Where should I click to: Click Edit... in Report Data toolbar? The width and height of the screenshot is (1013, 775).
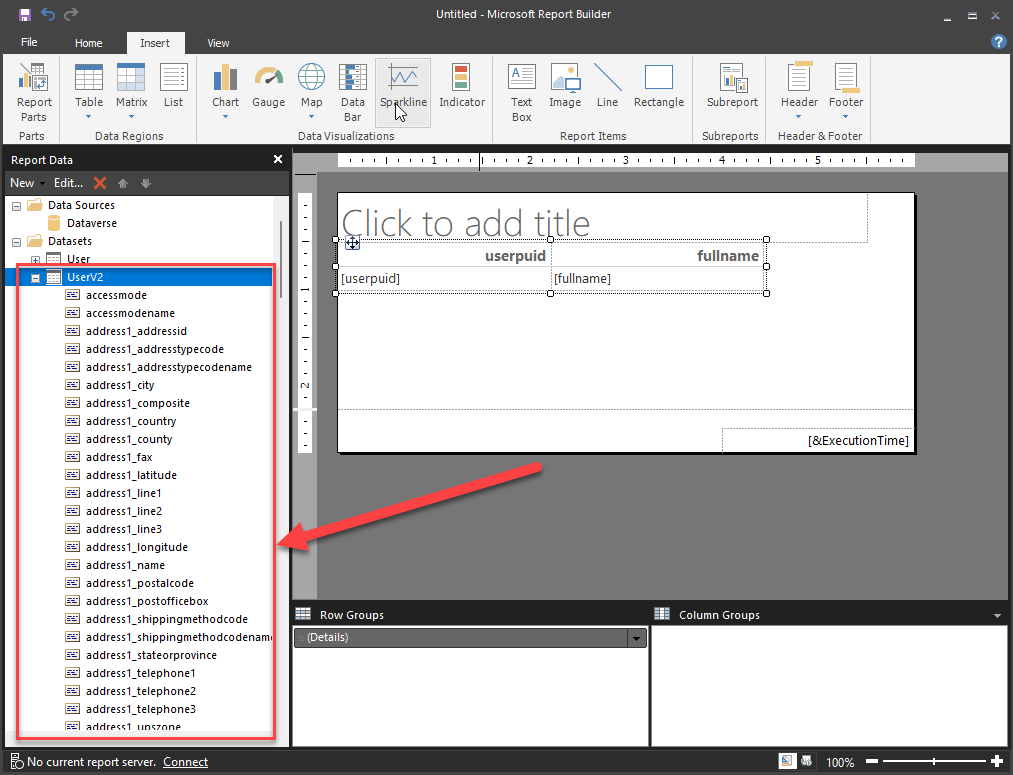[68, 183]
